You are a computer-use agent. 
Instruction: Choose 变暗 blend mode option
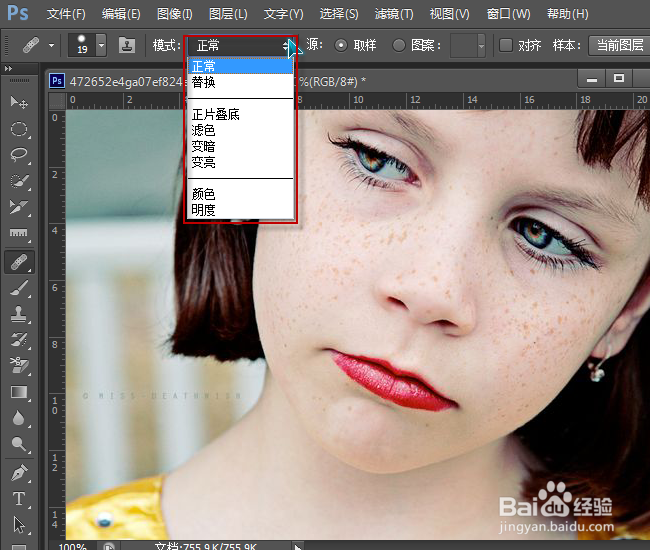coord(240,146)
